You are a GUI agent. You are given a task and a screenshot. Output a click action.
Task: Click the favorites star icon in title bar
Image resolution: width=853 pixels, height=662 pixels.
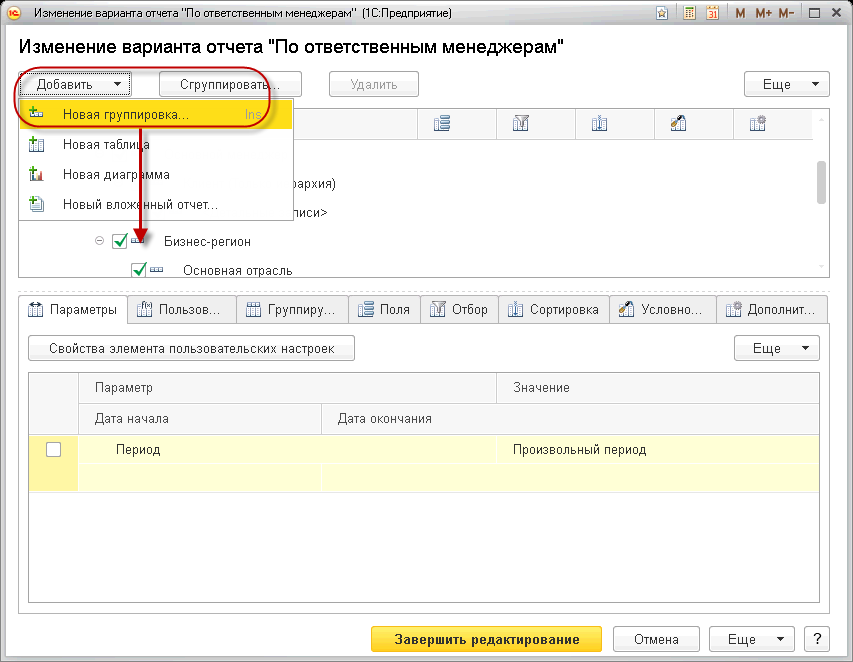pyautogui.click(x=663, y=14)
